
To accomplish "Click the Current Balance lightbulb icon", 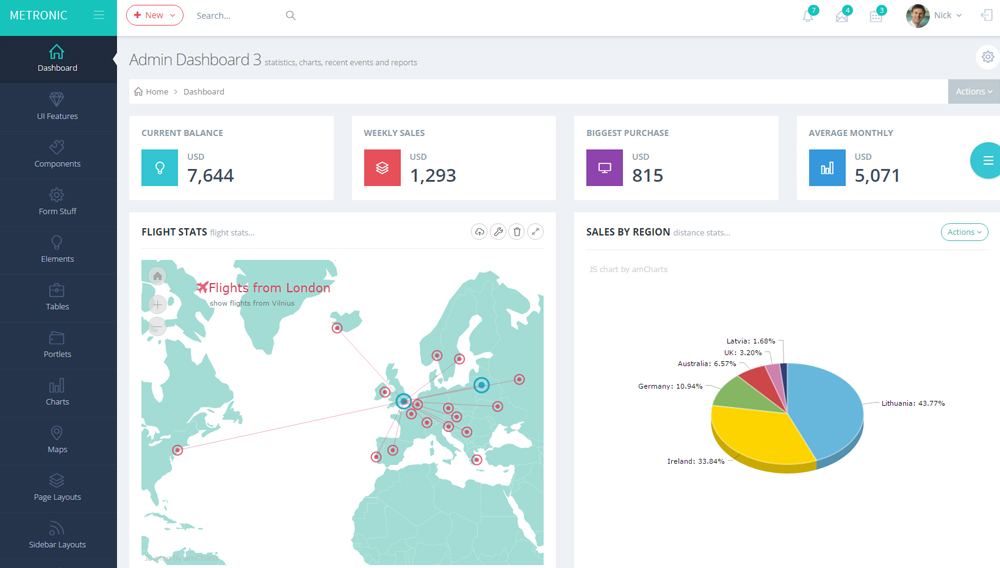I will (x=159, y=168).
